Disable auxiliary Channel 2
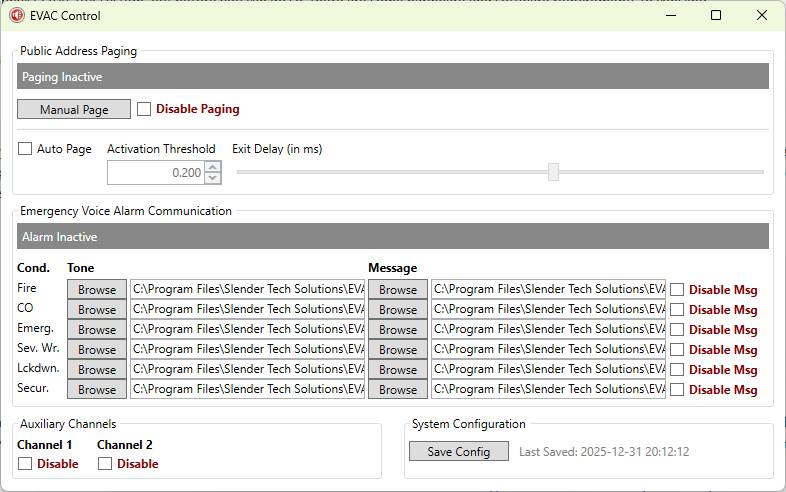This screenshot has width=786, height=492. (105, 464)
